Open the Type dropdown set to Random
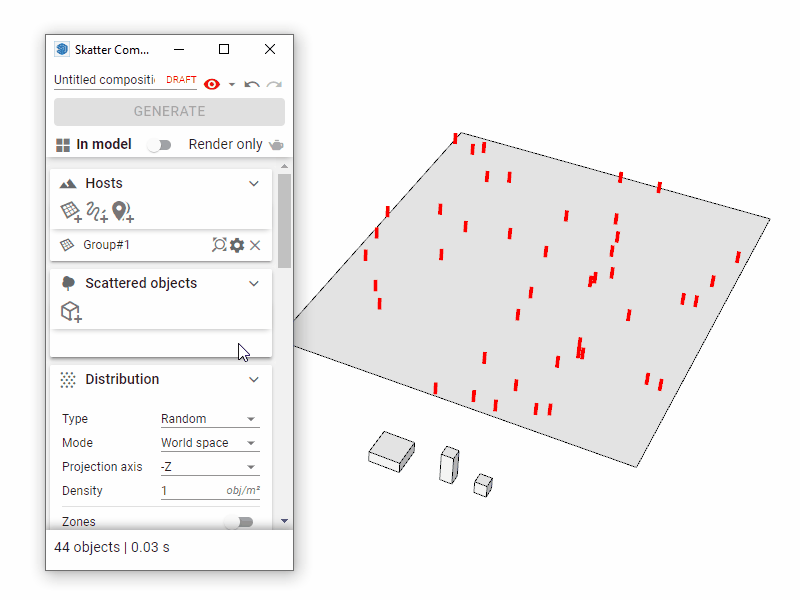This screenshot has width=800, height=600. (x=209, y=419)
